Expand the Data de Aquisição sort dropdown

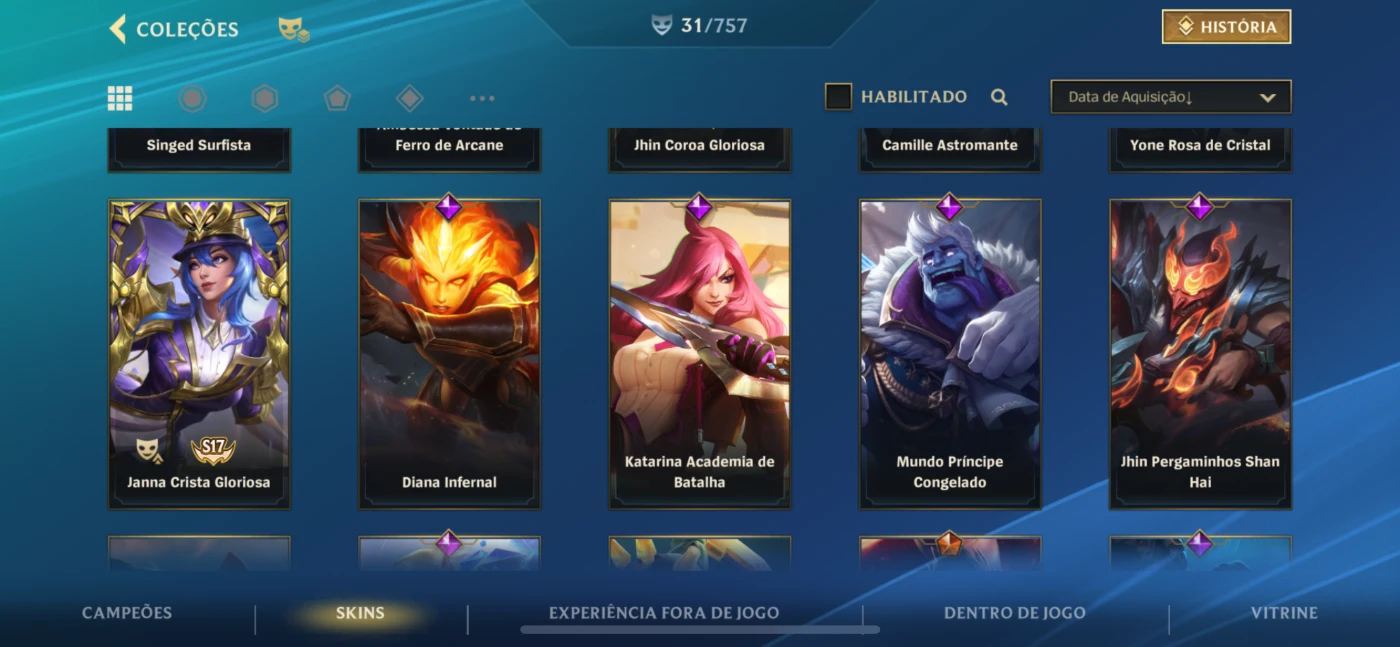tap(1171, 97)
